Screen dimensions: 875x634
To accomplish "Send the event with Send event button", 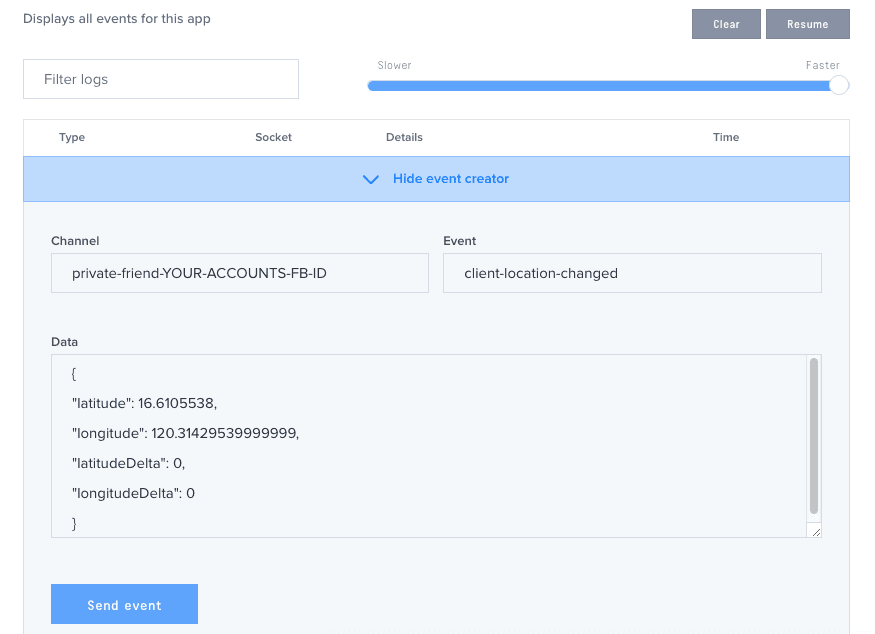I will [124, 604].
